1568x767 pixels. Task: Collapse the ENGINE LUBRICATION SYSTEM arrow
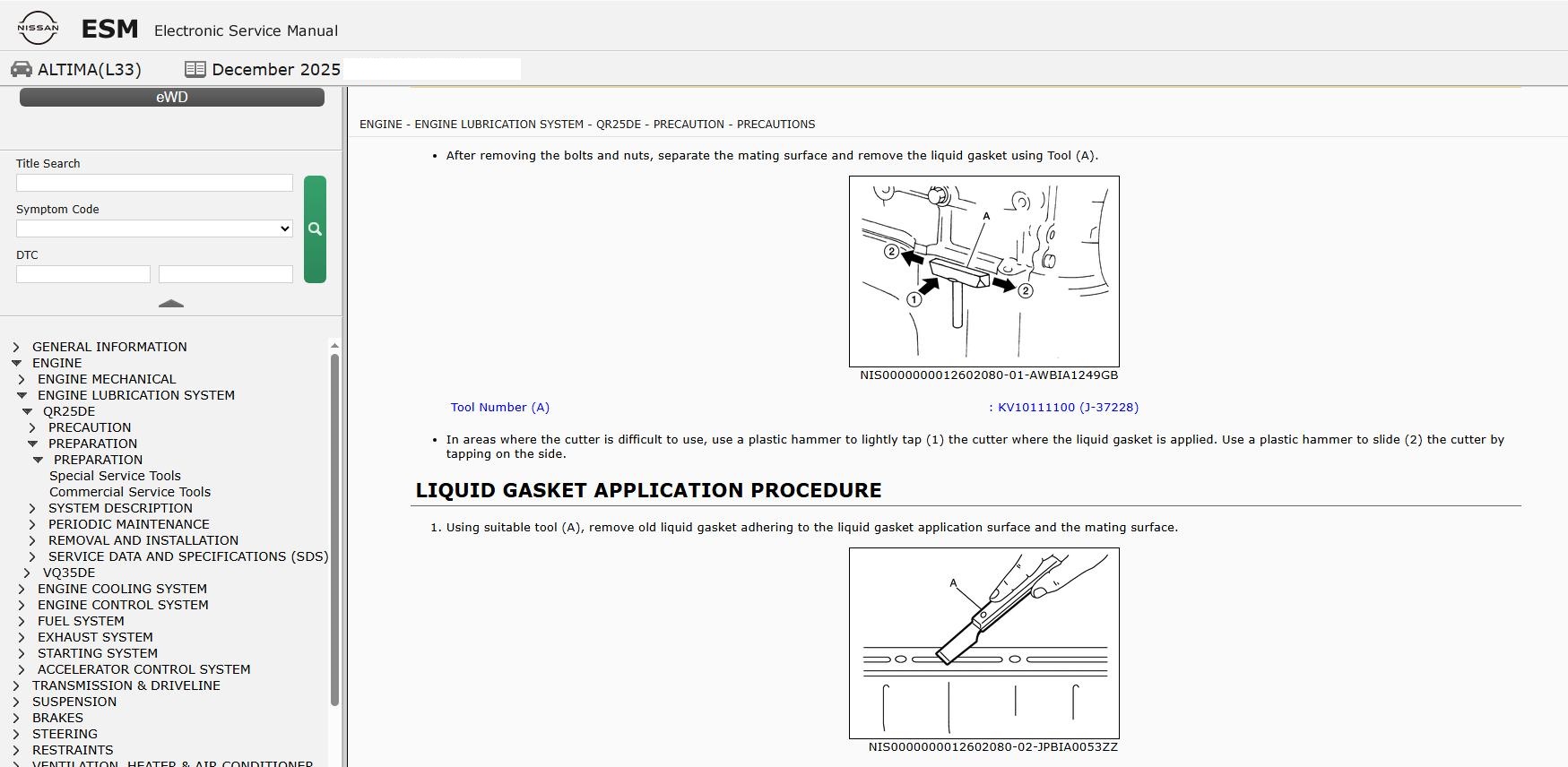click(x=22, y=395)
